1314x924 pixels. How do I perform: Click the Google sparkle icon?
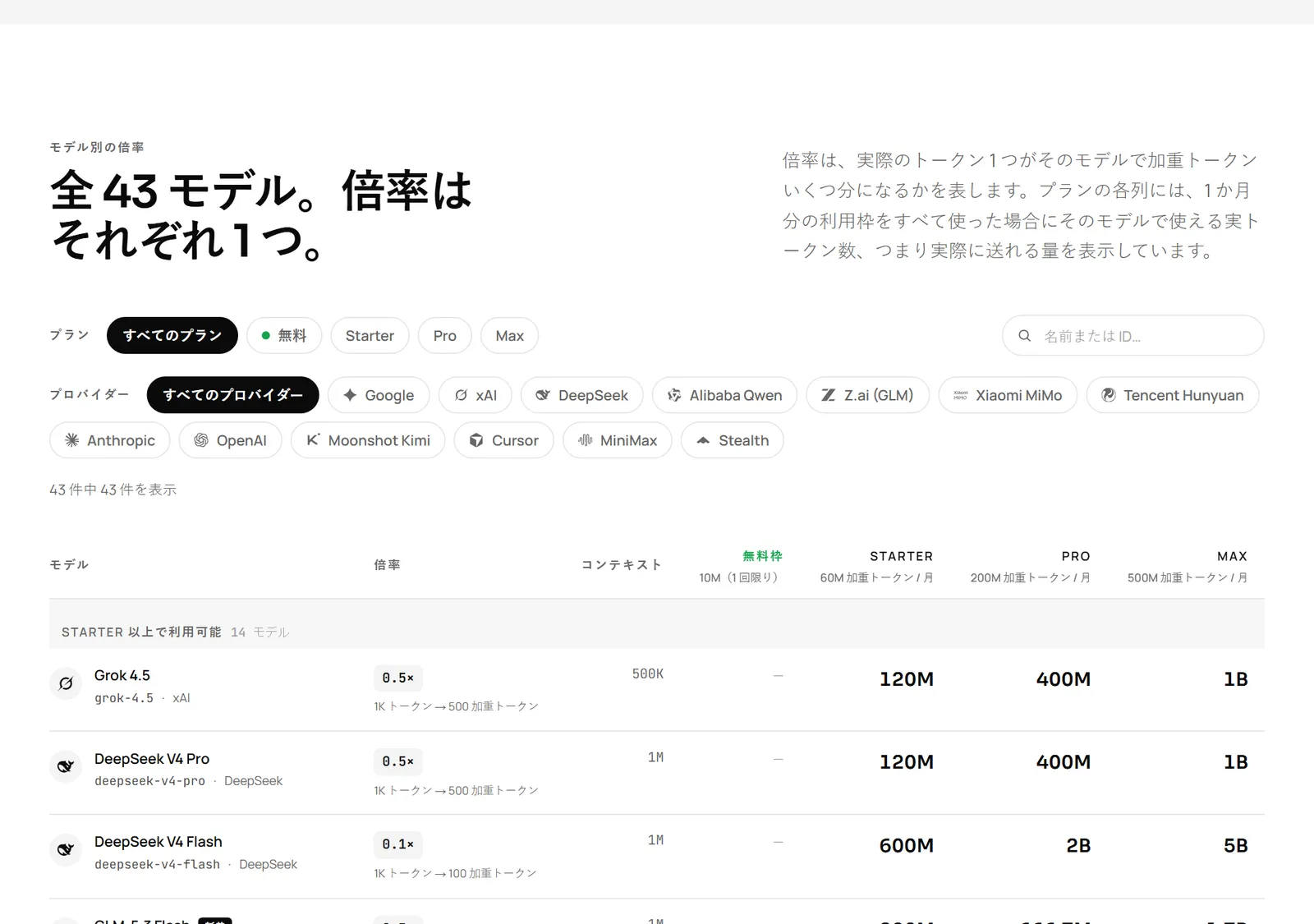(x=350, y=395)
